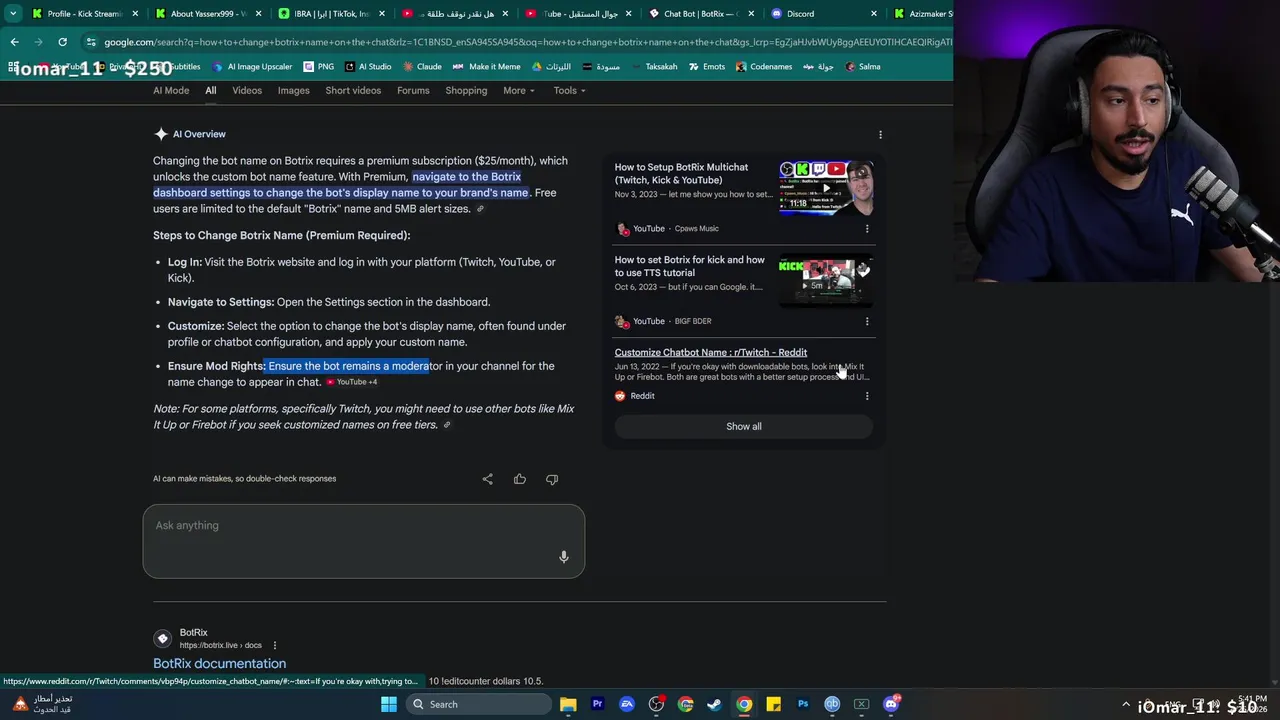Open OBS Studio from taskbar
The height and width of the screenshot is (720, 1280).
(x=656, y=704)
